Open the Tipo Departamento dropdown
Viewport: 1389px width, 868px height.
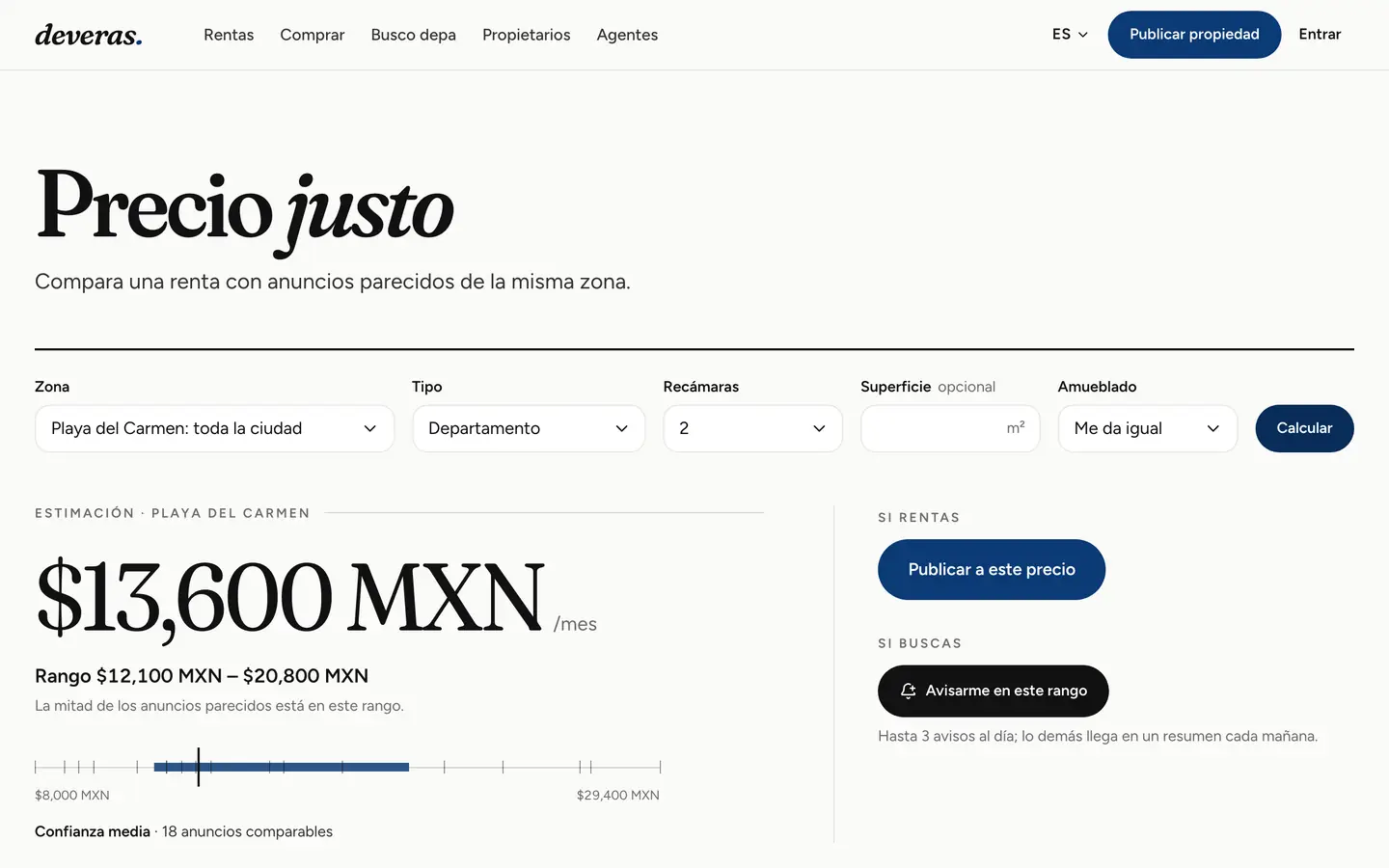529,428
